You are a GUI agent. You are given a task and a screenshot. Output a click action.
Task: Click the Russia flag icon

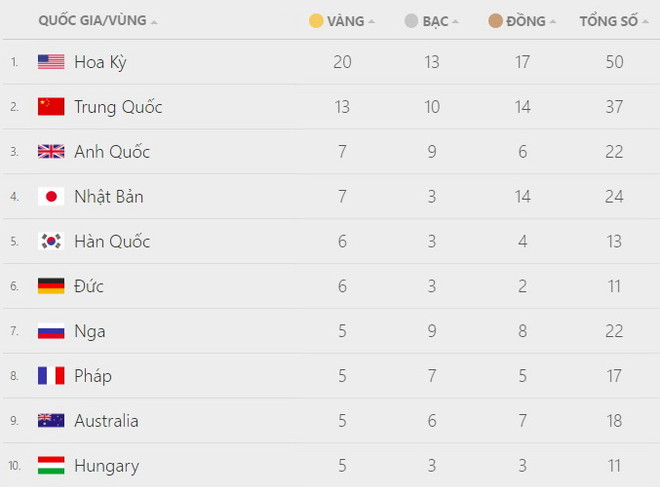[x=51, y=331]
